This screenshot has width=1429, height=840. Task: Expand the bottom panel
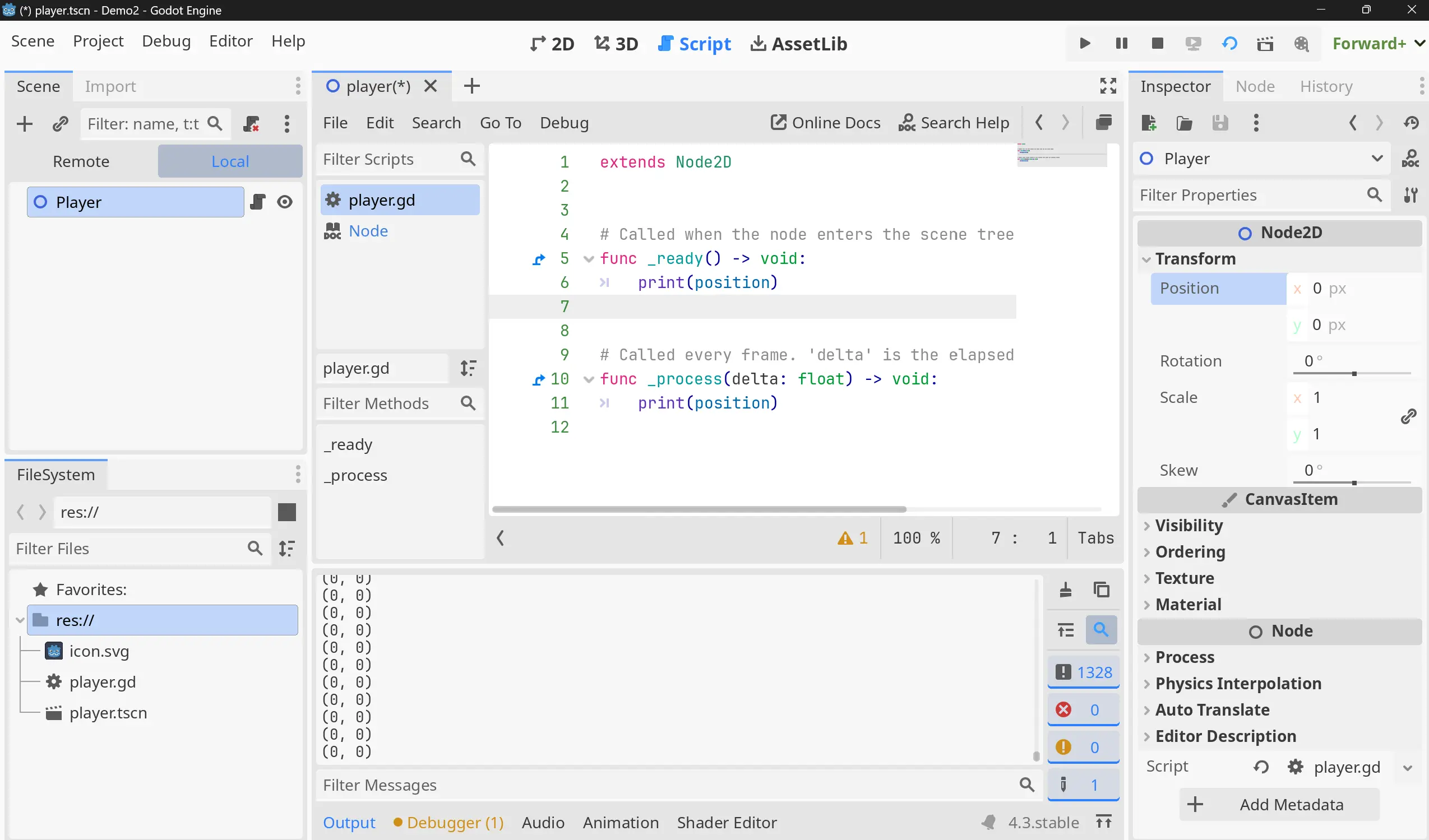(x=1103, y=822)
